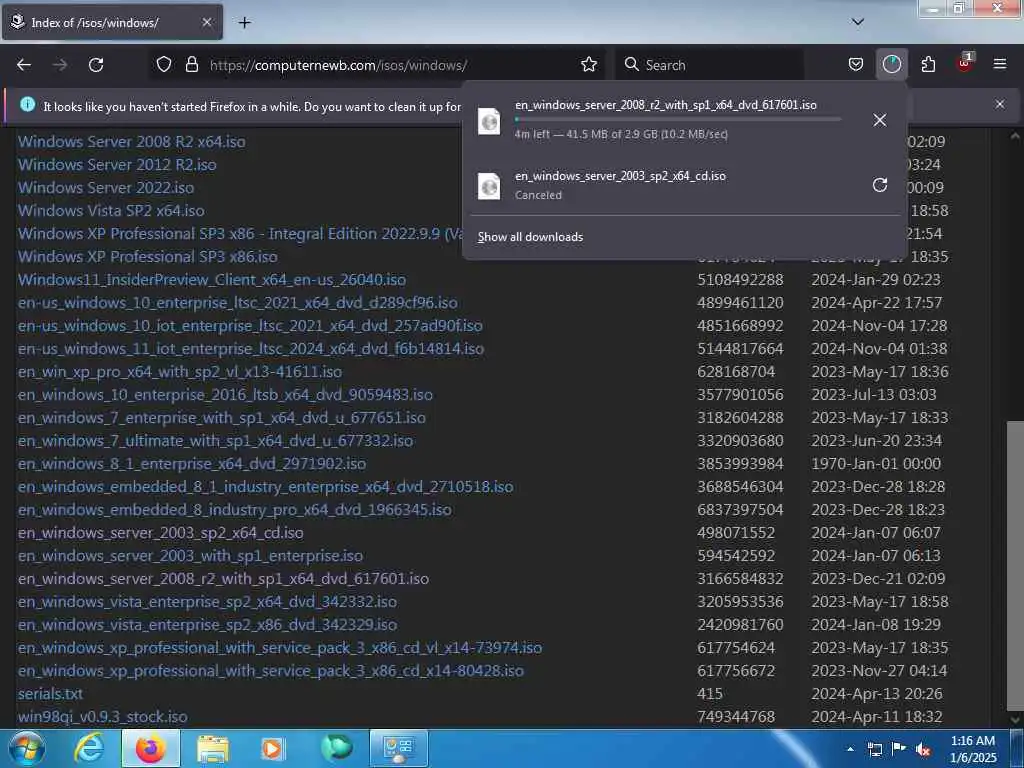This screenshot has width=1024, height=768.
Task: Click the date 1970-Jan-01 00:00
Action: pos(876,463)
